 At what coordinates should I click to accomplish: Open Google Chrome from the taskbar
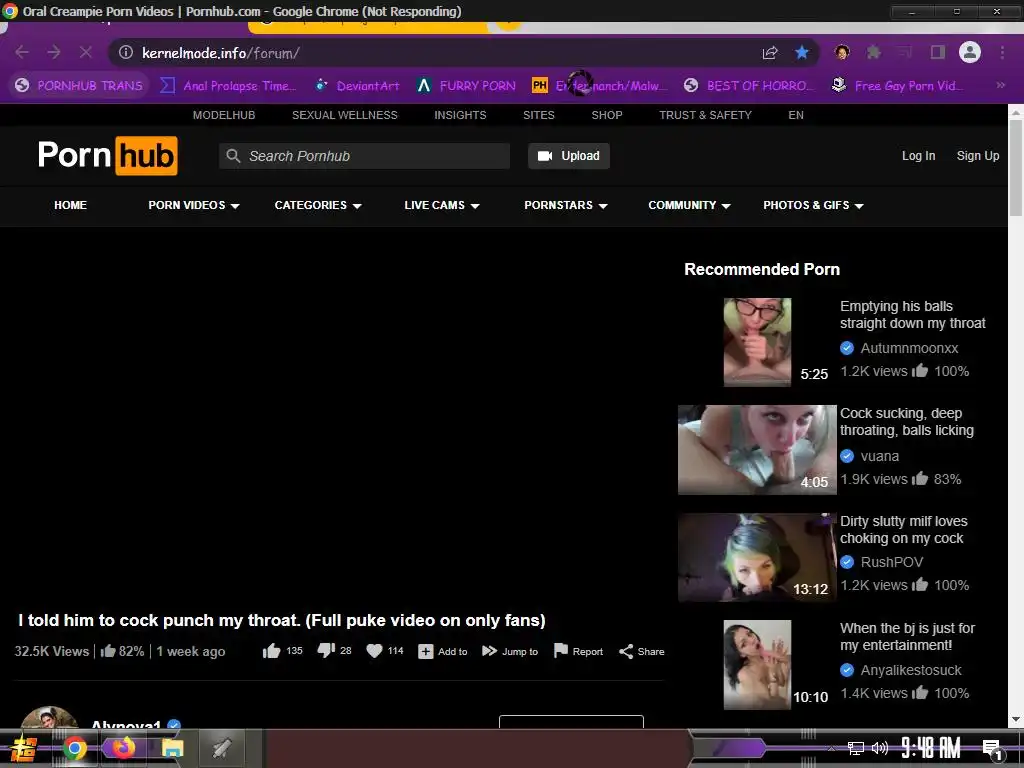pos(75,748)
